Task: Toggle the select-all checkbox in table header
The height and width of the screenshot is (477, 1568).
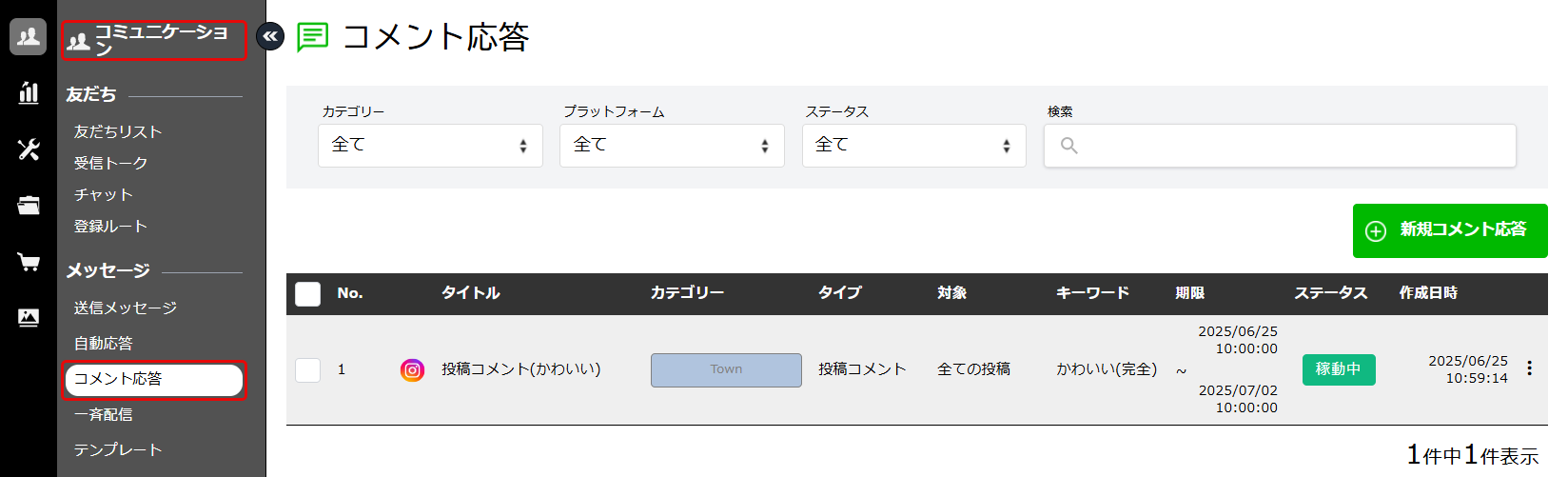Action: [x=308, y=293]
